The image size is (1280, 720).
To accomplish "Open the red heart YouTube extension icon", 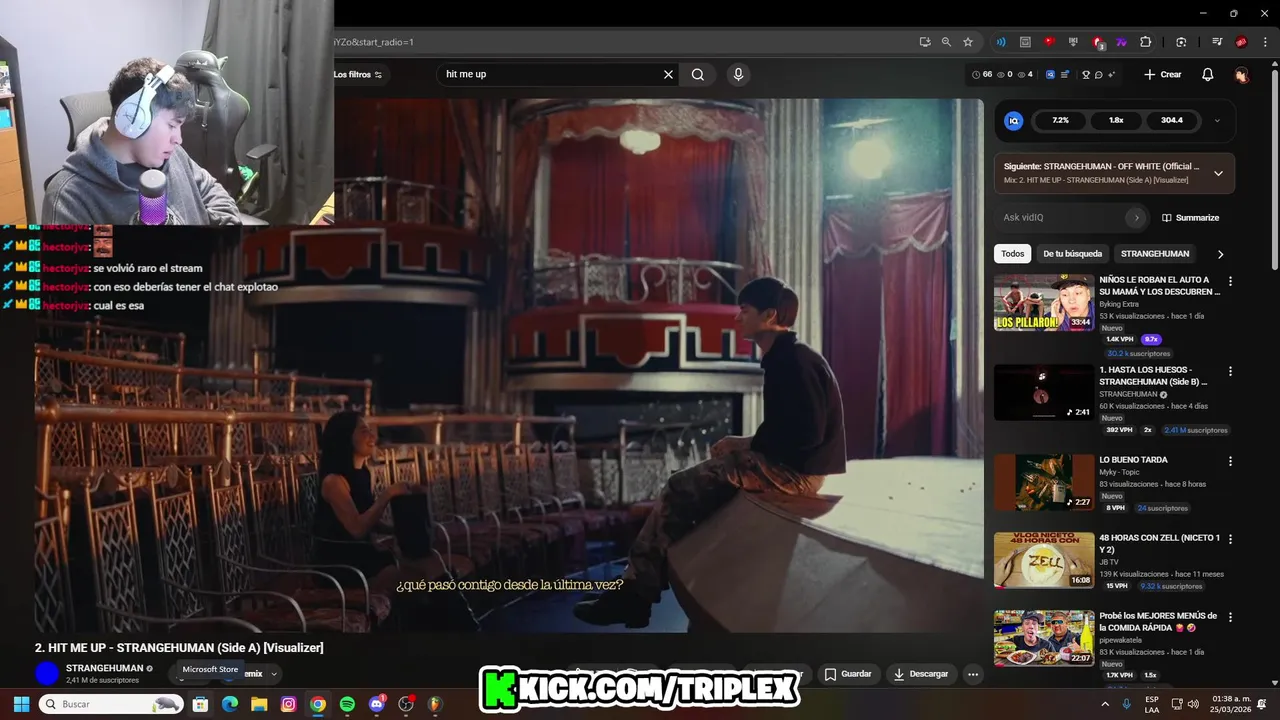I will click(x=1049, y=42).
